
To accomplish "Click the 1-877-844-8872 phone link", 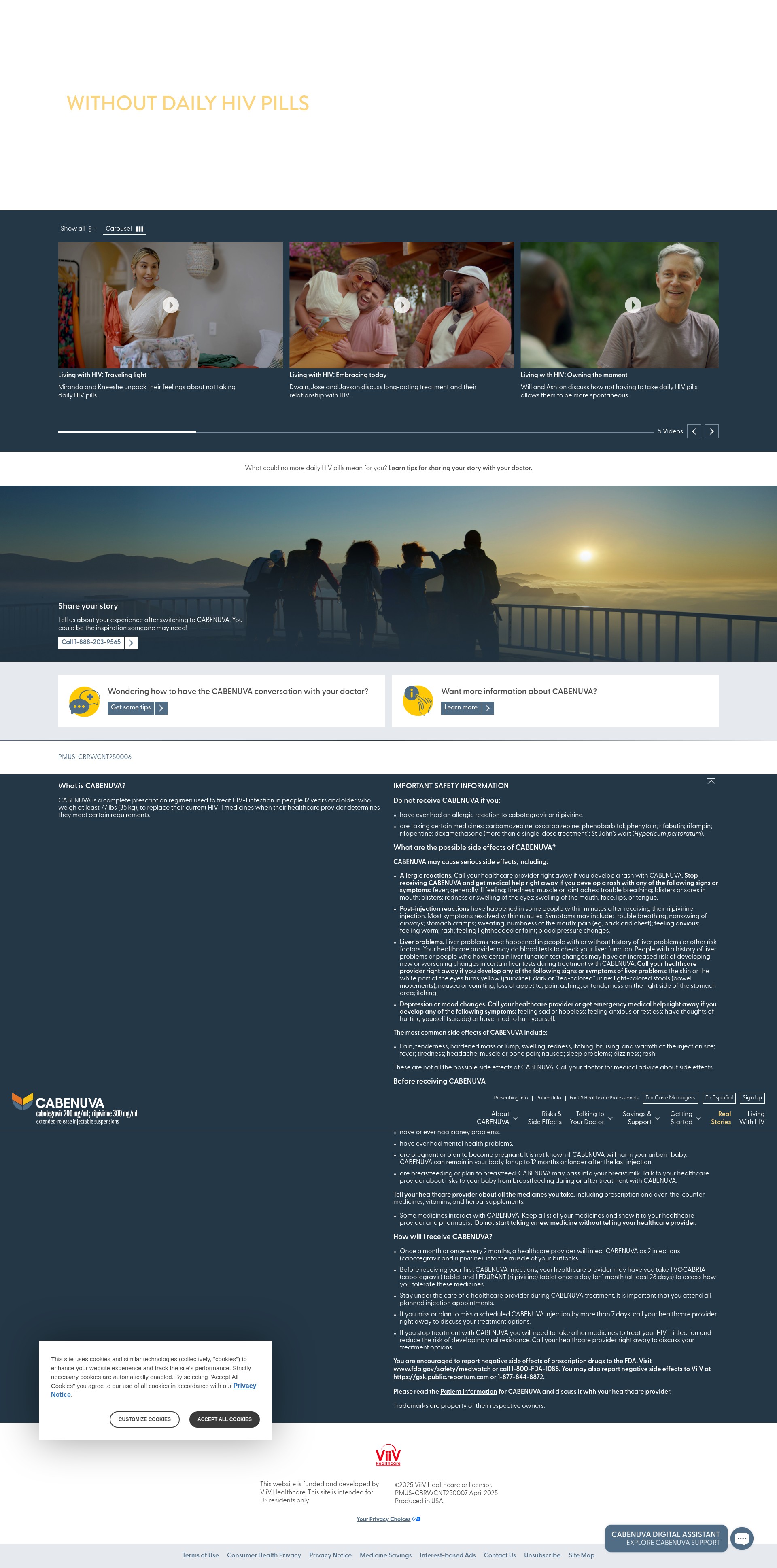I will tap(520, 1377).
